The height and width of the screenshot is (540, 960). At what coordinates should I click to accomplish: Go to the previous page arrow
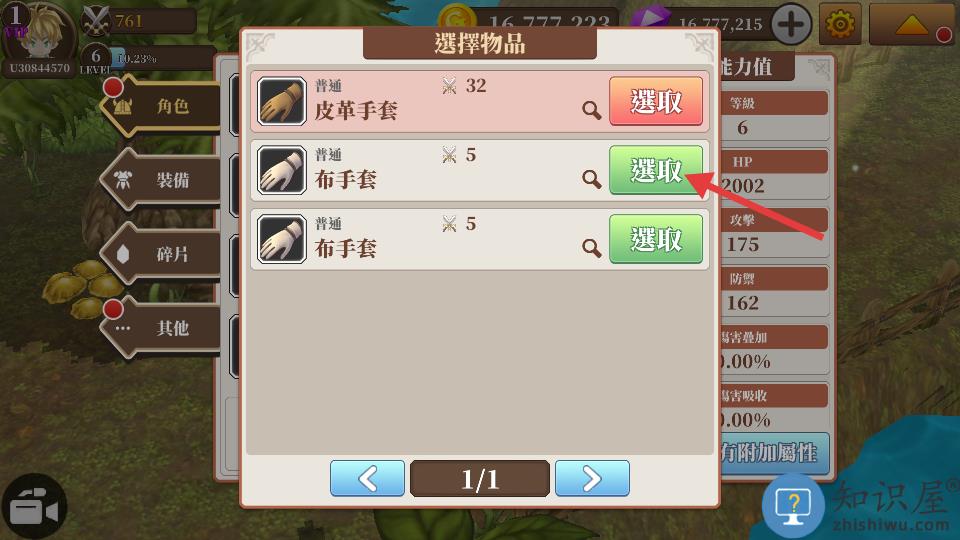coord(367,478)
